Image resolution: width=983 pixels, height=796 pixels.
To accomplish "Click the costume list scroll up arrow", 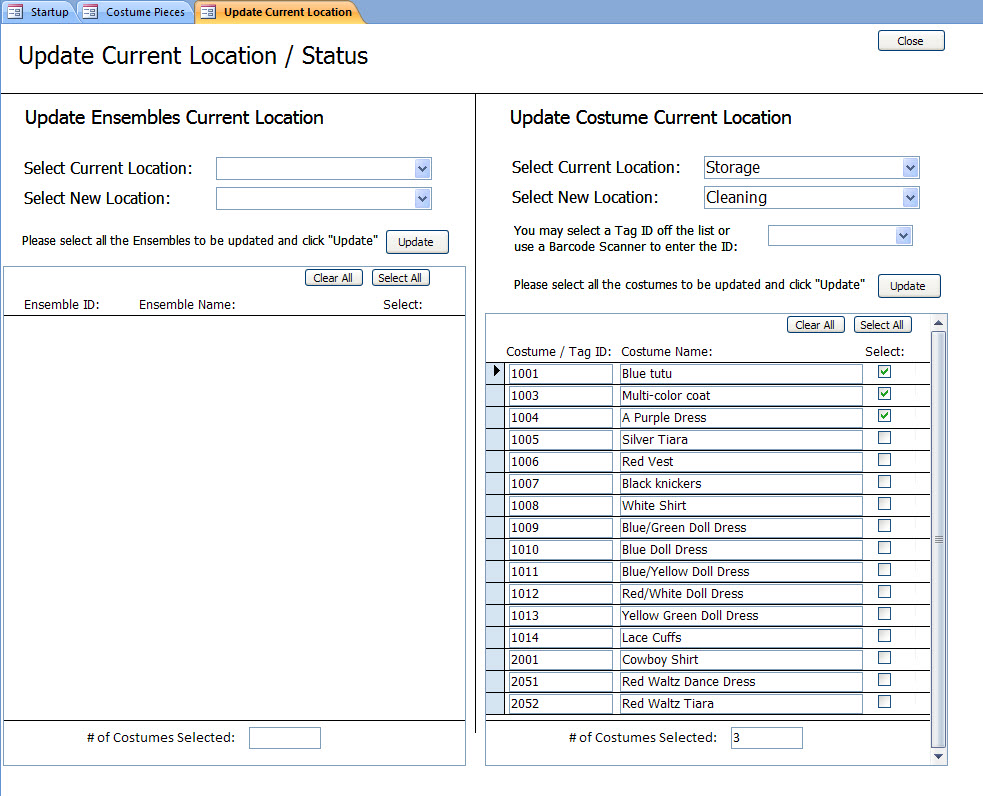I will point(938,323).
